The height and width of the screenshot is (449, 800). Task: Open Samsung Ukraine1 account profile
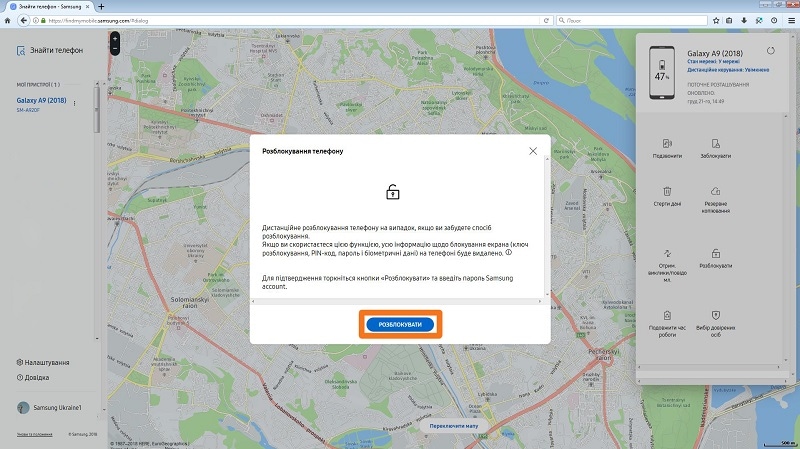pyautogui.click(x=49, y=407)
